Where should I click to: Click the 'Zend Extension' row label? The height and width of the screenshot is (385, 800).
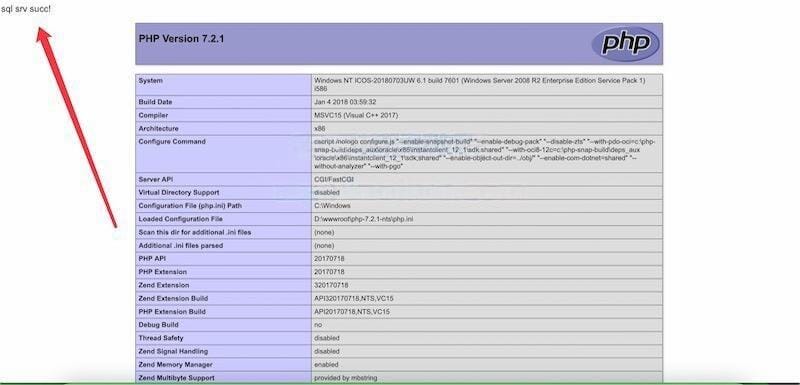pos(164,285)
